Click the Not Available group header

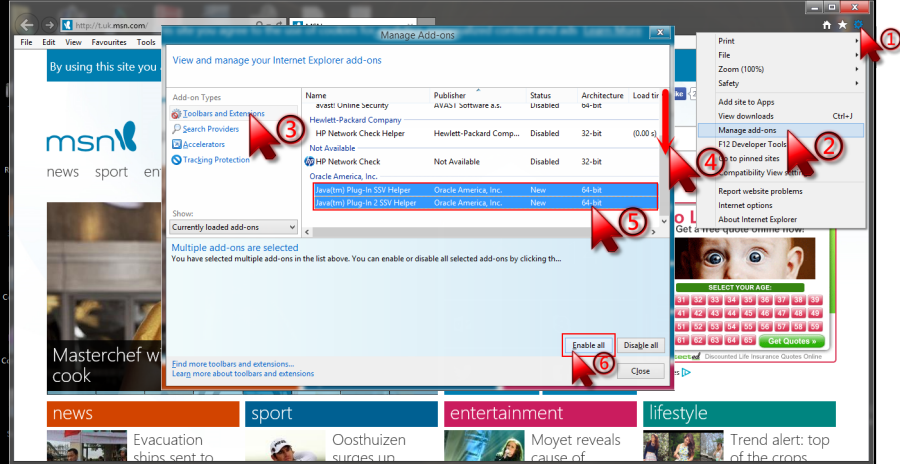(x=332, y=148)
